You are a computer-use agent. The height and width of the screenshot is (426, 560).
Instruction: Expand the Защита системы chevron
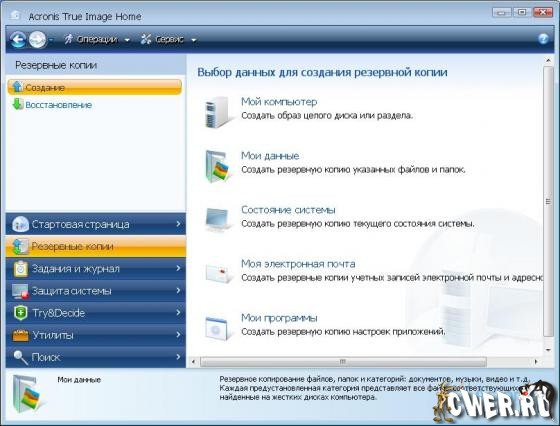point(179,290)
